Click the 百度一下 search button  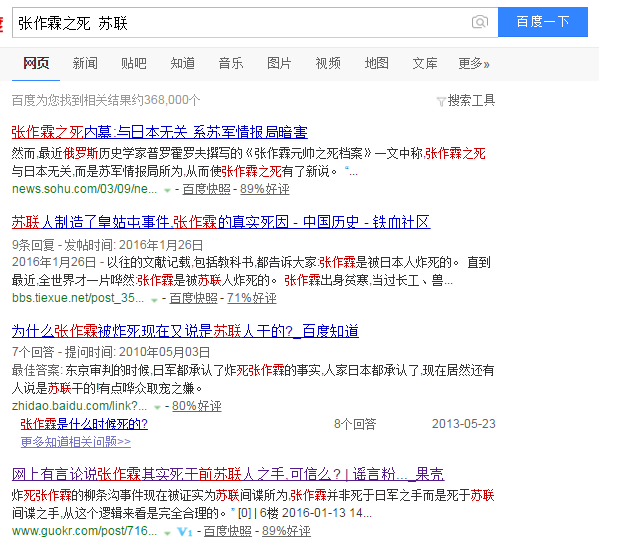coord(543,22)
